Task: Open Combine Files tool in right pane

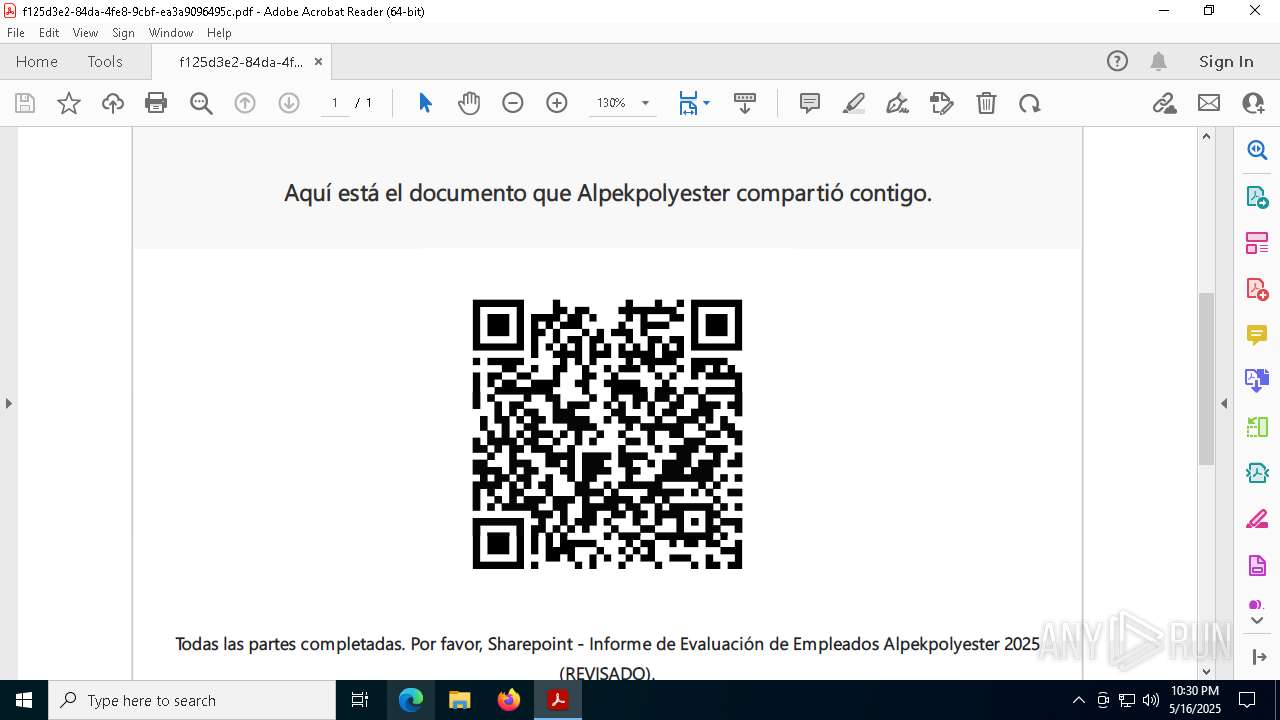Action: coord(1257,380)
